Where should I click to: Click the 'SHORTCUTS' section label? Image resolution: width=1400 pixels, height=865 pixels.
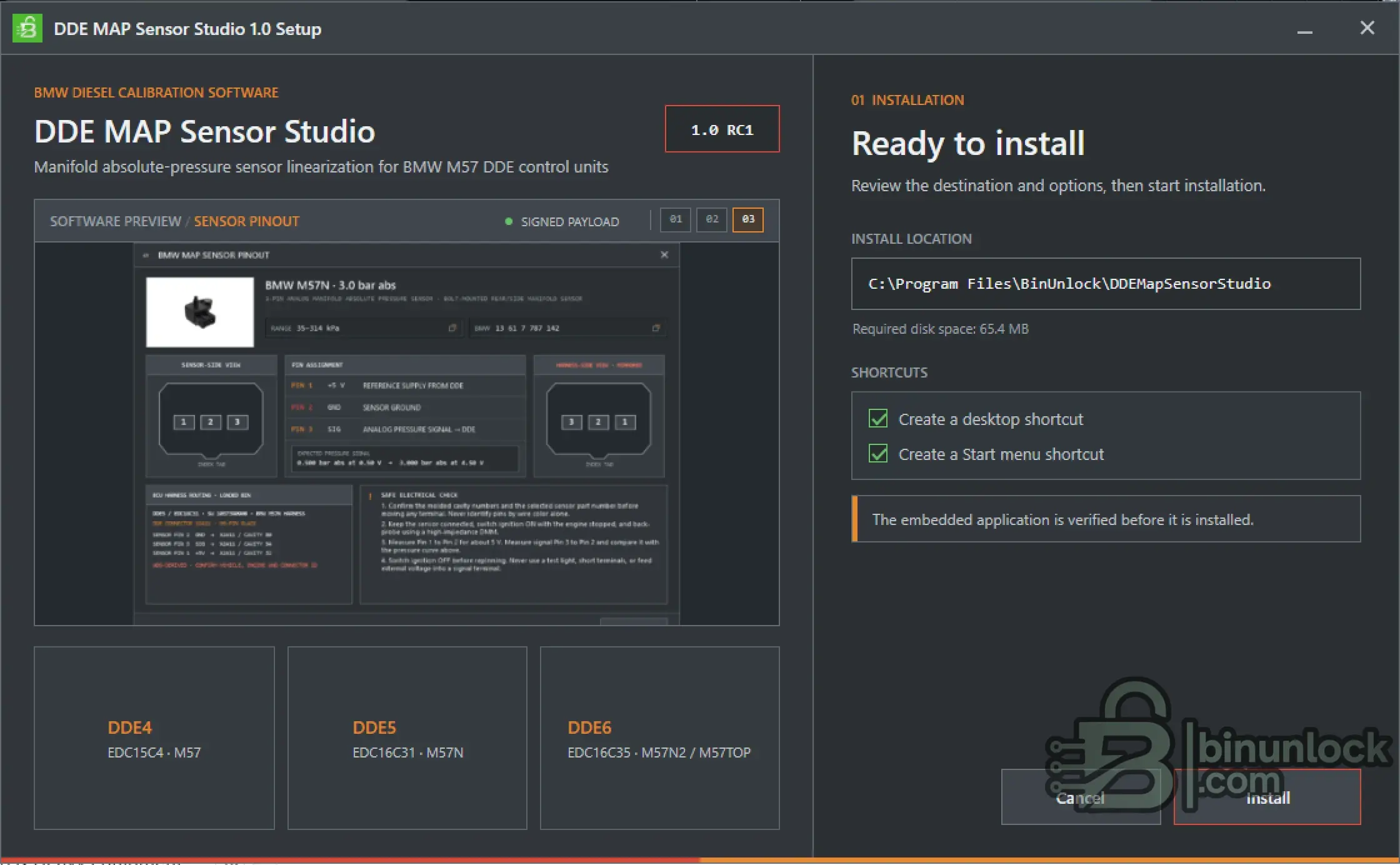[x=889, y=372]
